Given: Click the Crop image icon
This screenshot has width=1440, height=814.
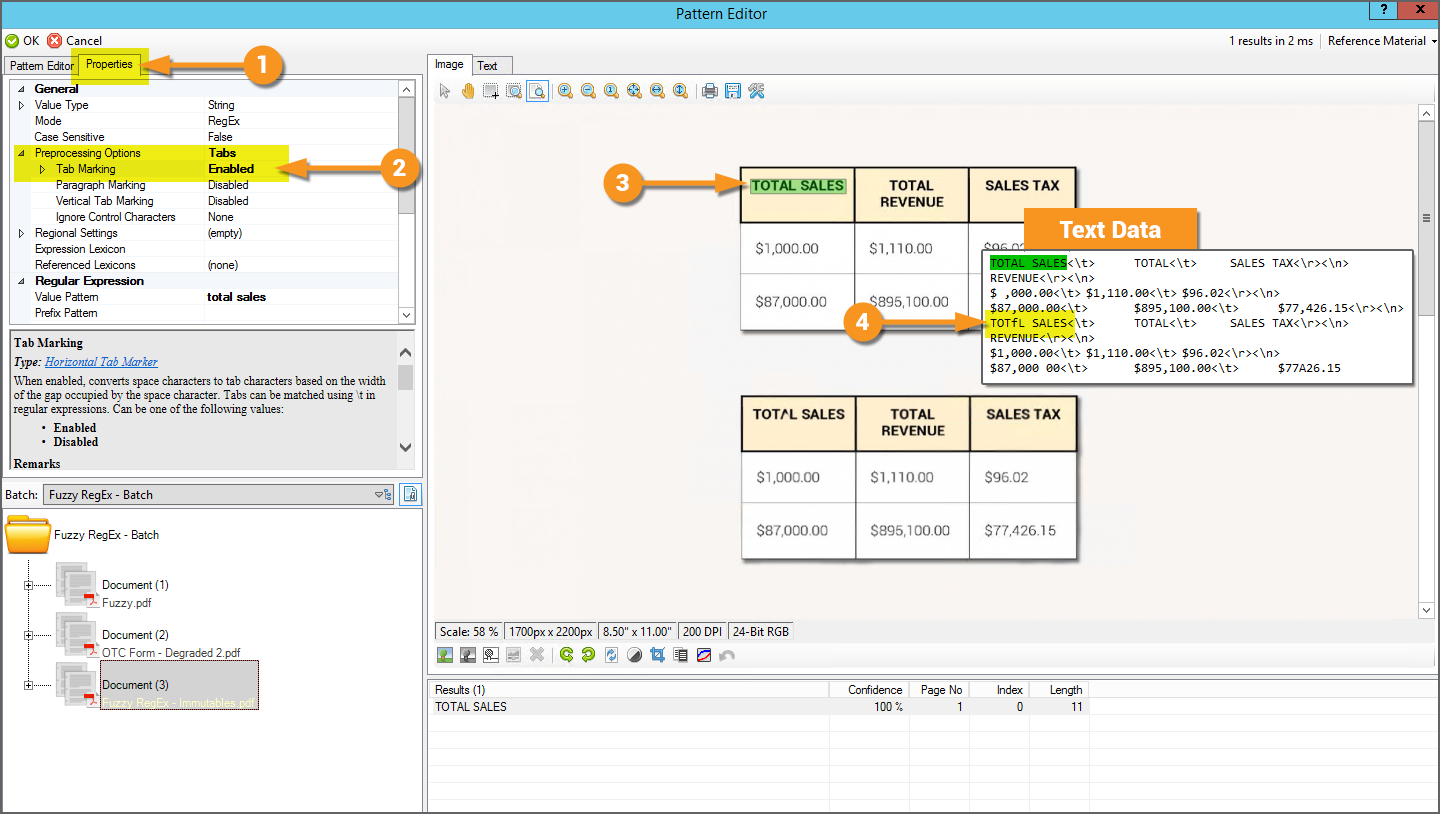Looking at the screenshot, I should (657, 655).
